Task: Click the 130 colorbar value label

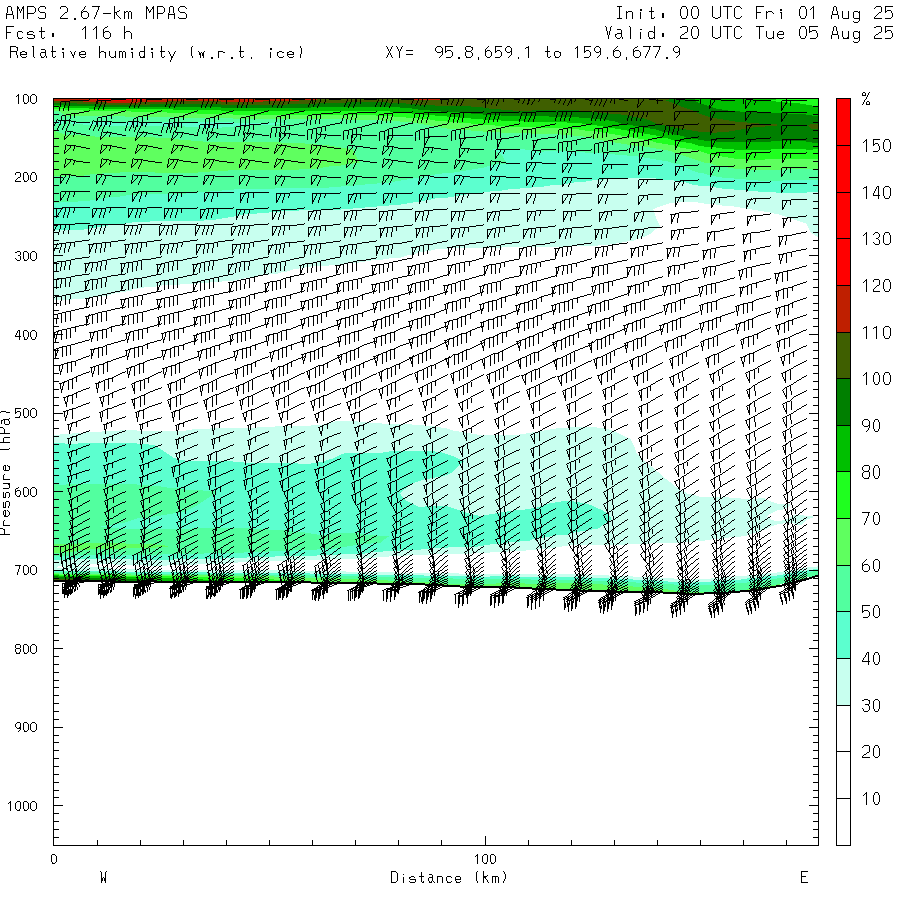Action: pos(876,239)
